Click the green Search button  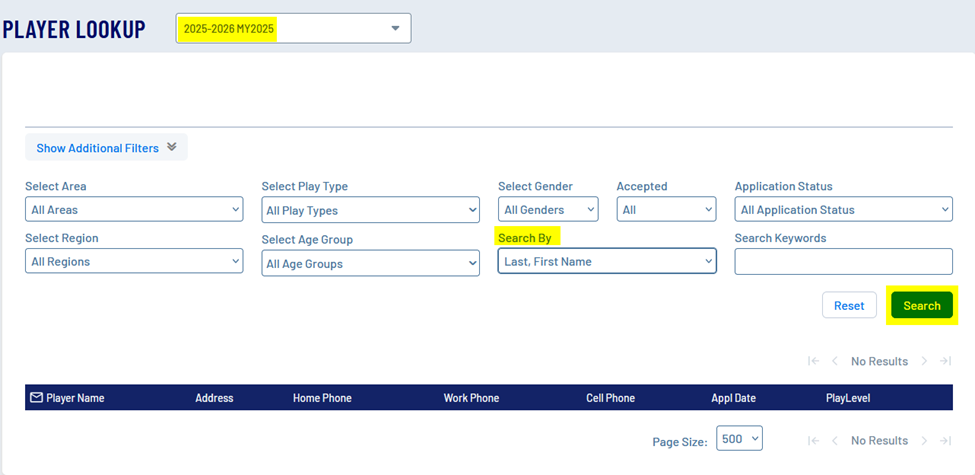tap(921, 305)
